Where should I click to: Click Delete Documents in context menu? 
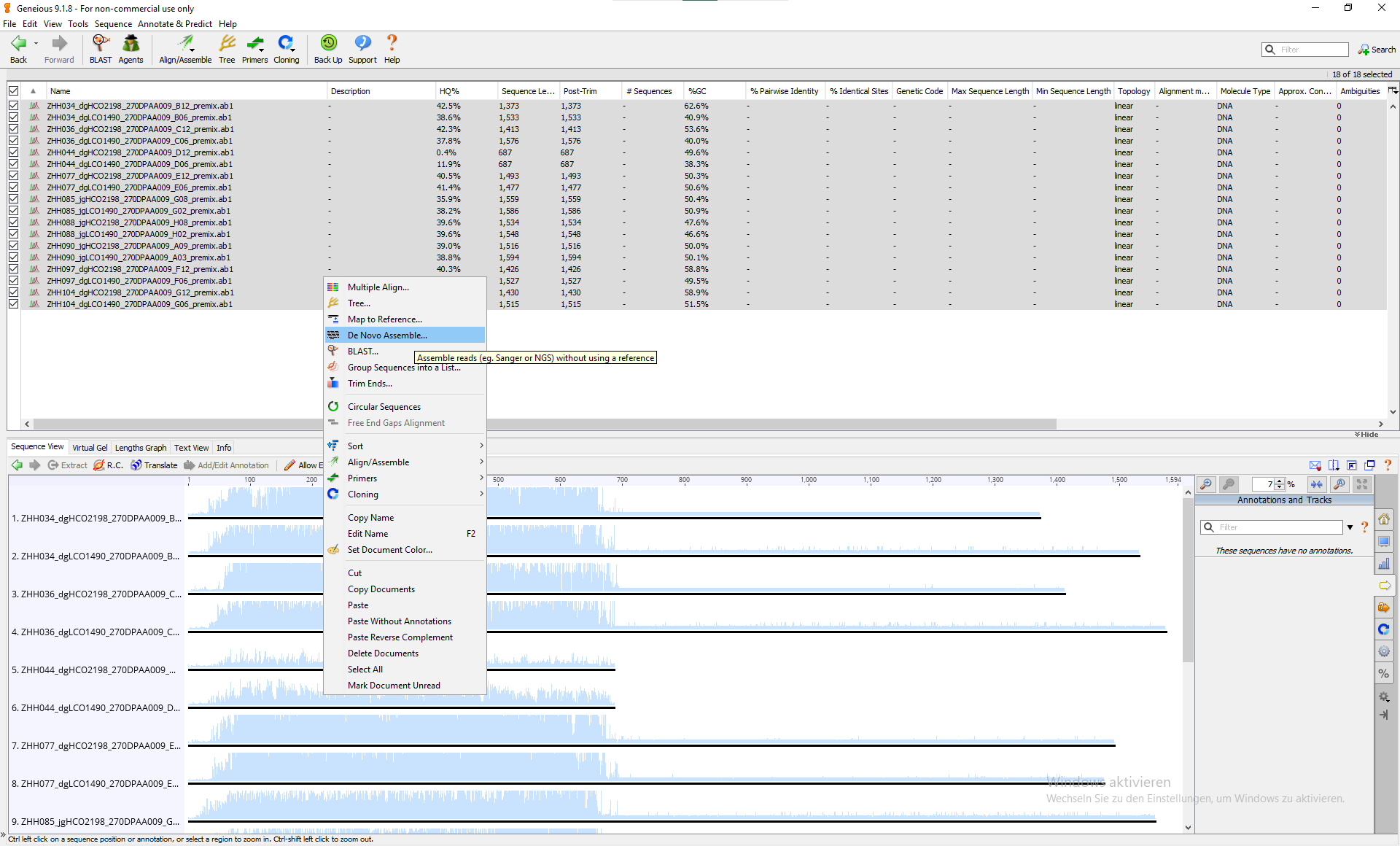405,653
